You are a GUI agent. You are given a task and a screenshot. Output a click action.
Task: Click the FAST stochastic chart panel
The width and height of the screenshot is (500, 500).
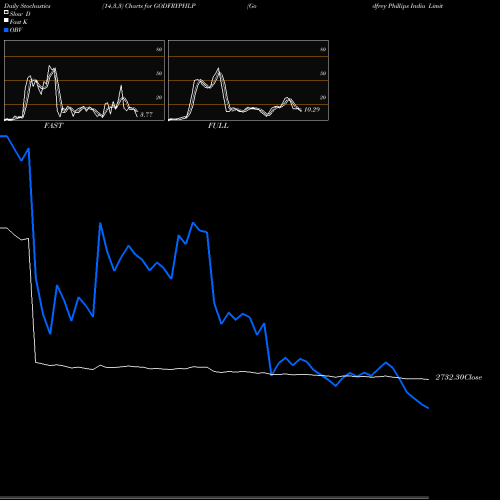[84, 80]
